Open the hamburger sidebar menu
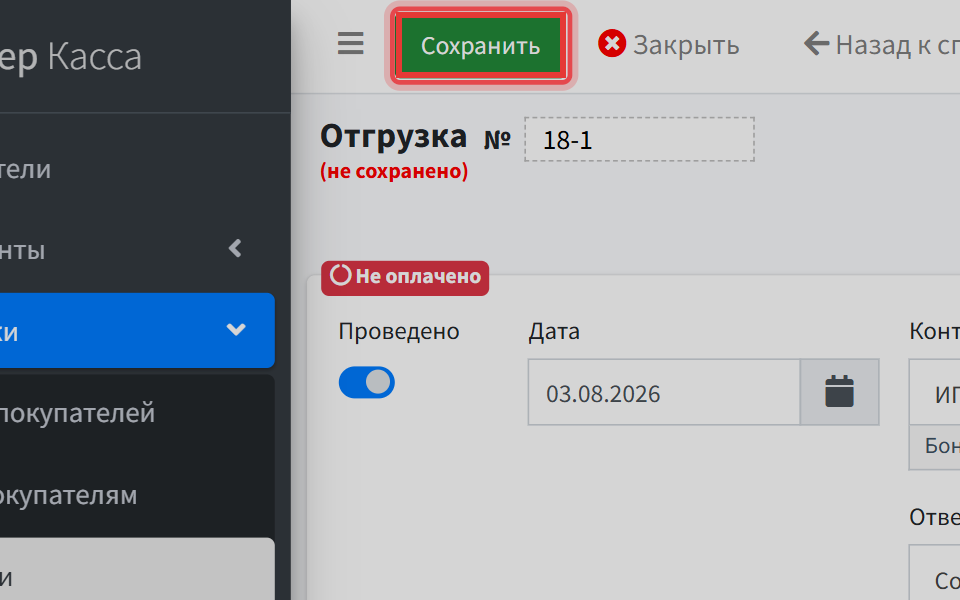 [x=350, y=44]
